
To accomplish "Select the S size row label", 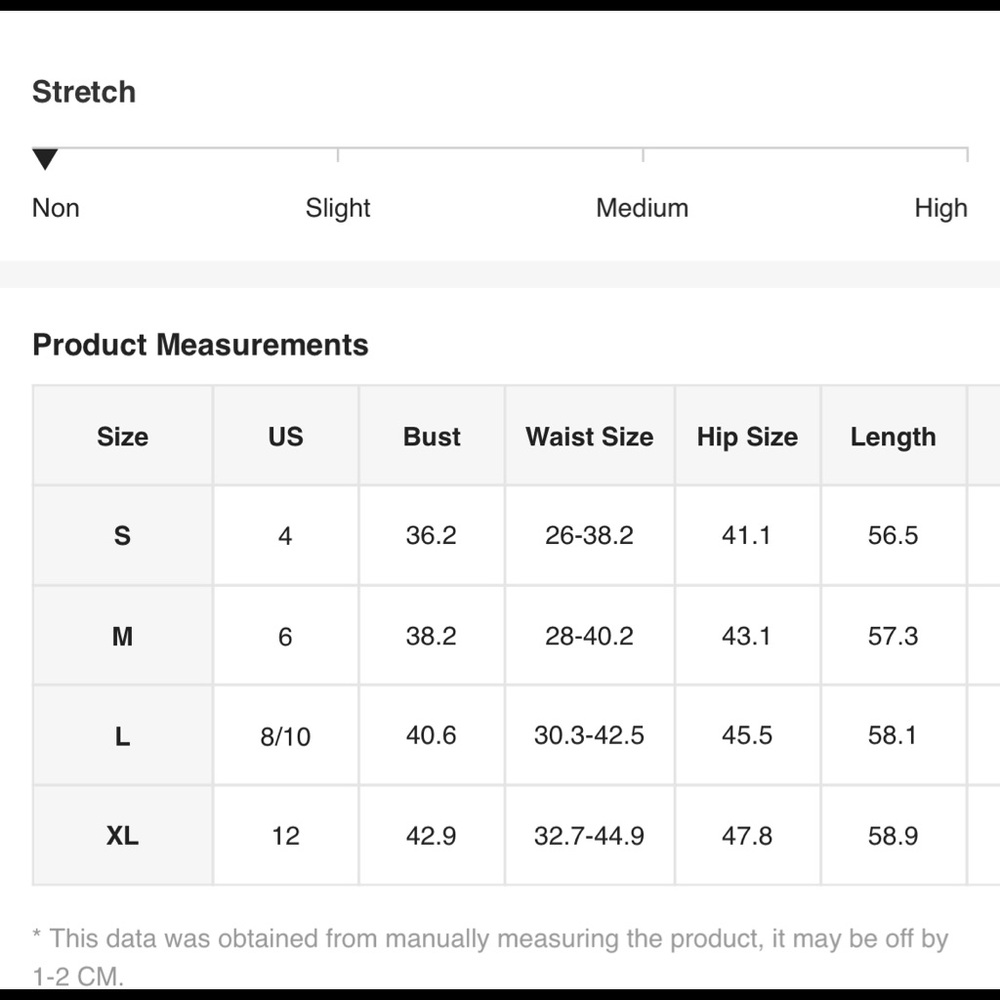I will click(122, 535).
